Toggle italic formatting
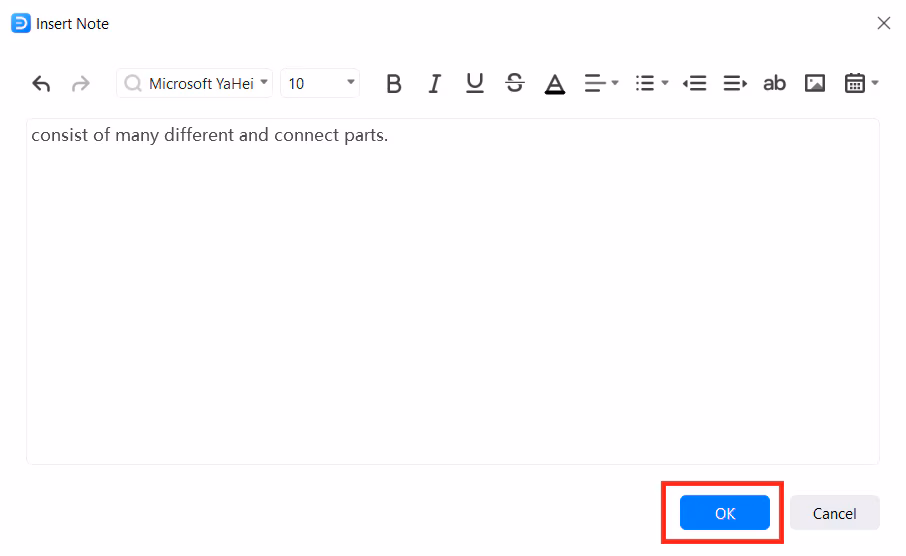The width and height of the screenshot is (906, 556). click(434, 84)
